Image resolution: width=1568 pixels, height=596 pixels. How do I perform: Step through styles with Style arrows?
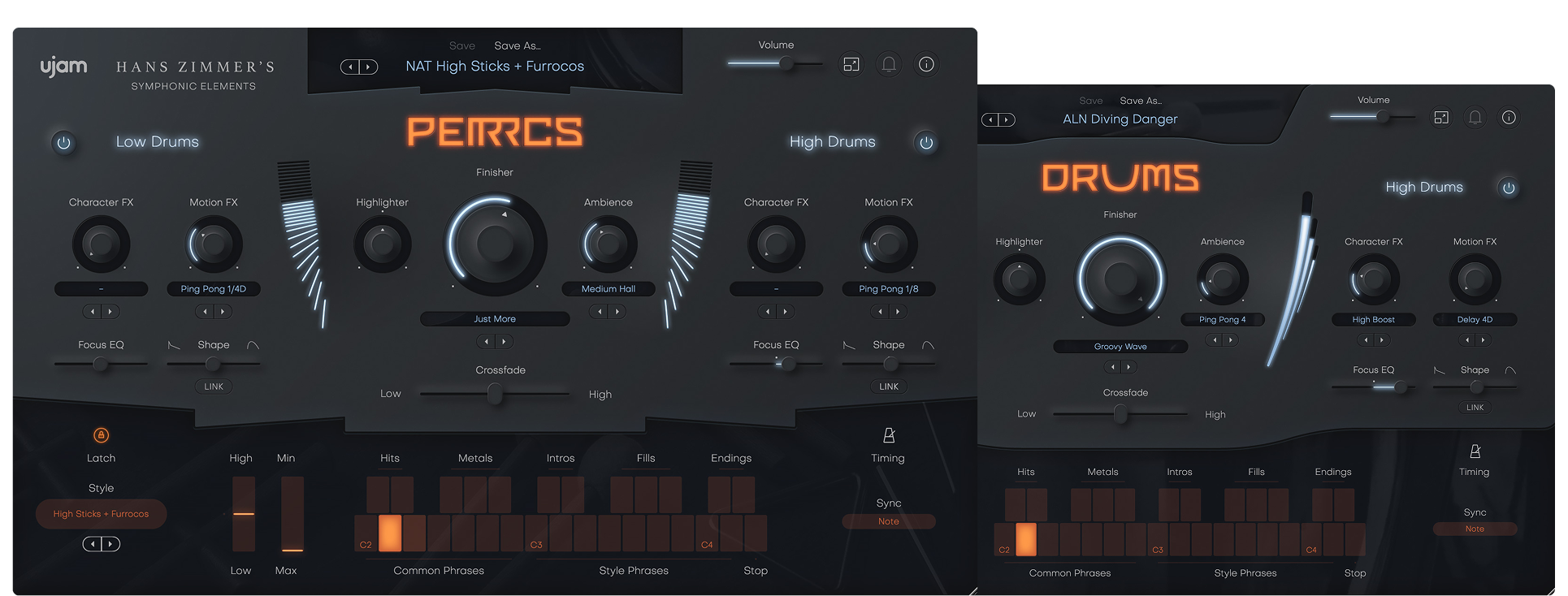(101, 544)
